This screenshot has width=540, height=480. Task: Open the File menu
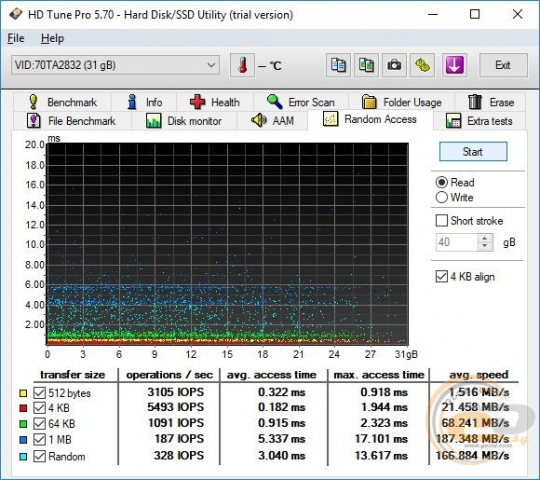(16, 38)
